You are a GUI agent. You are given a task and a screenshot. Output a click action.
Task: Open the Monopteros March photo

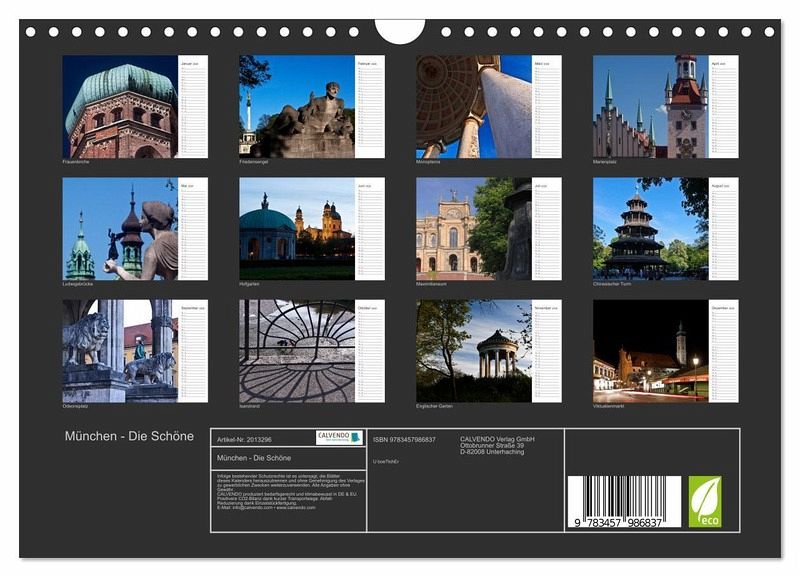(474, 107)
